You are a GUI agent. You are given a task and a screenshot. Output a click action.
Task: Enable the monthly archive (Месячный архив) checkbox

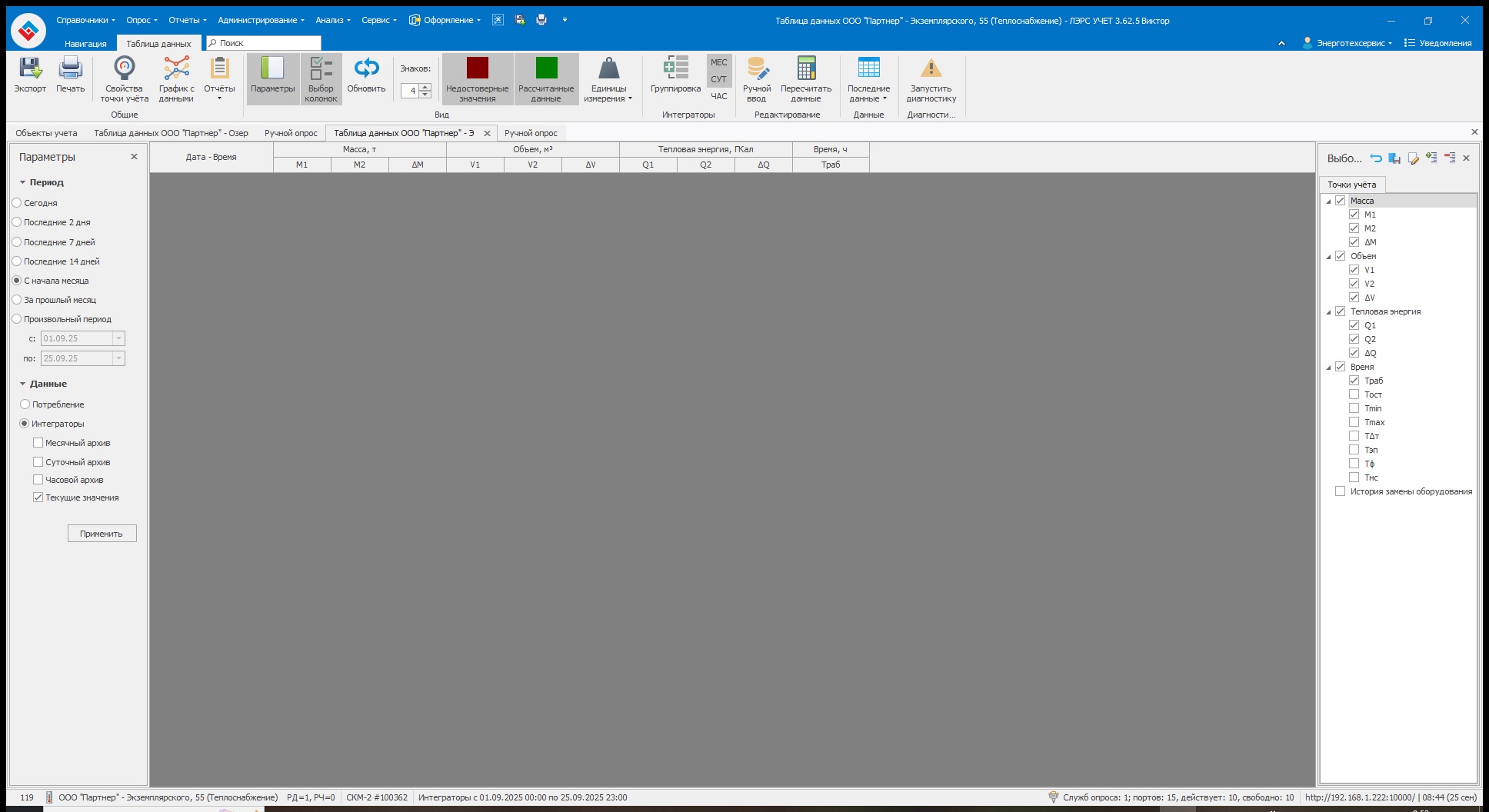(38, 443)
